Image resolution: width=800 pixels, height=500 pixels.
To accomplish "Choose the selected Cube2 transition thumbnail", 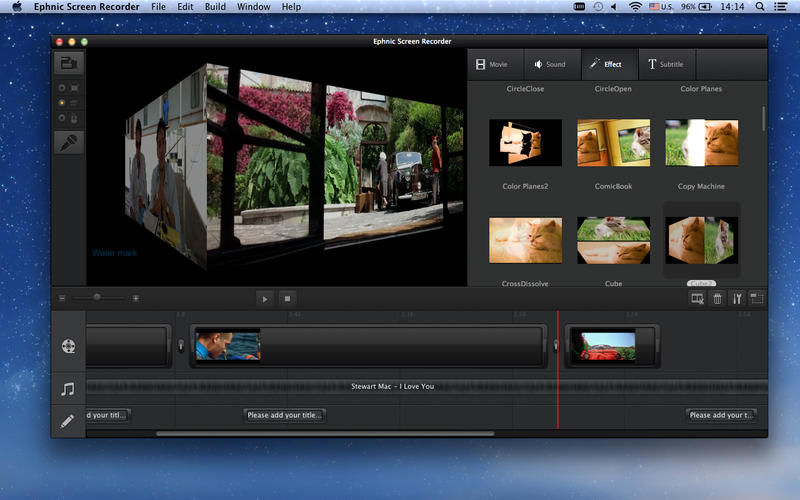I will point(702,240).
